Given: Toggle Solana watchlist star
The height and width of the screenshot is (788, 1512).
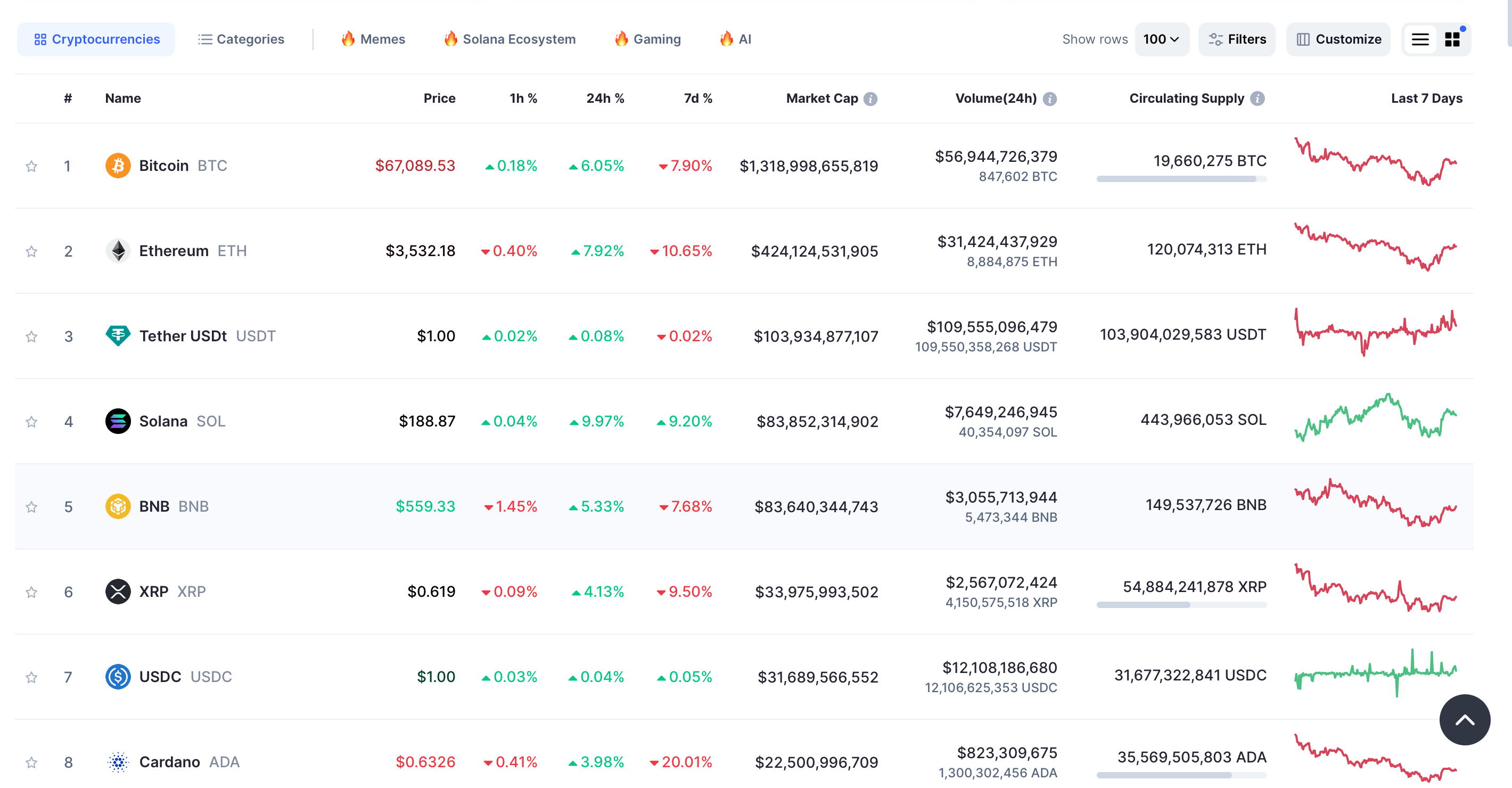Looking at the screenshot, I should [x=32, y=422].
